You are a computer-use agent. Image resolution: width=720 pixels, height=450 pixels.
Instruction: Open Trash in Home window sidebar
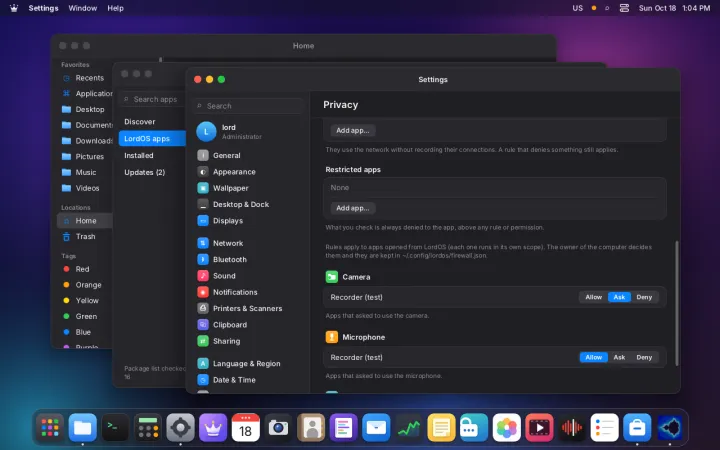click(85, 236)
